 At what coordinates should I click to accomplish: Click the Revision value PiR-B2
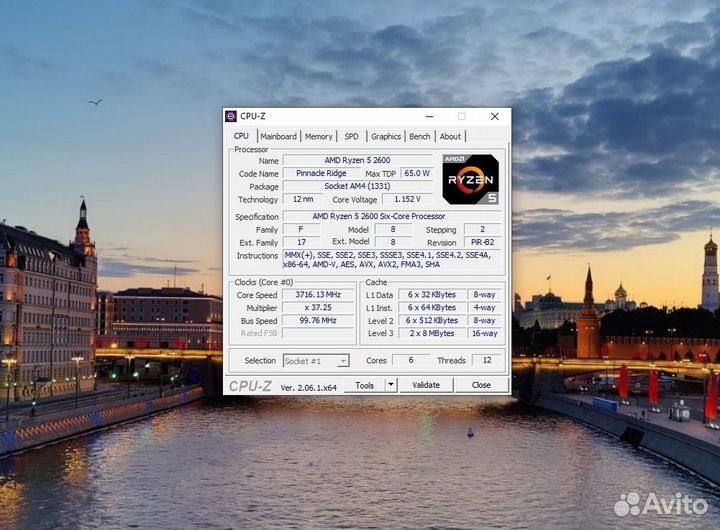pyautogui.click(x=482, y=242)
